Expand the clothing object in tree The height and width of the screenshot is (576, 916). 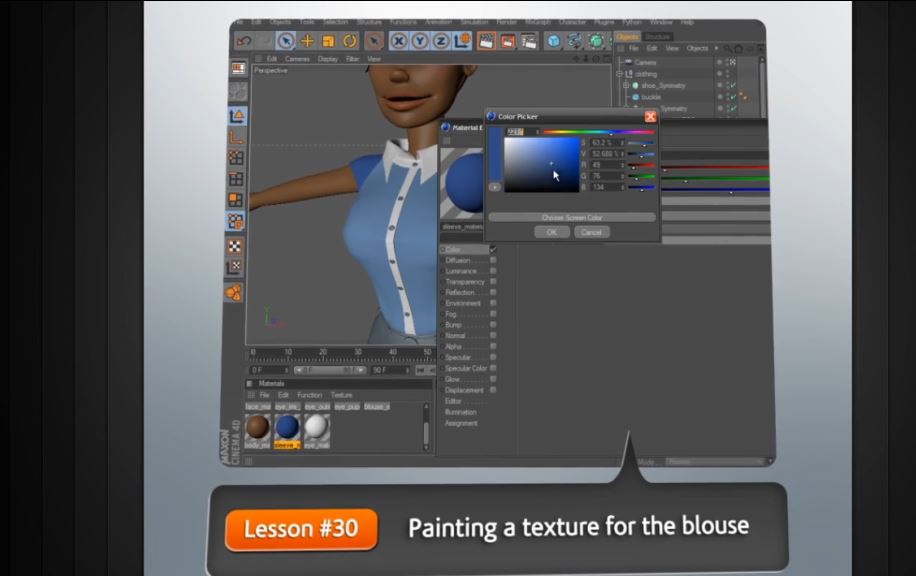tap(620, 74)
